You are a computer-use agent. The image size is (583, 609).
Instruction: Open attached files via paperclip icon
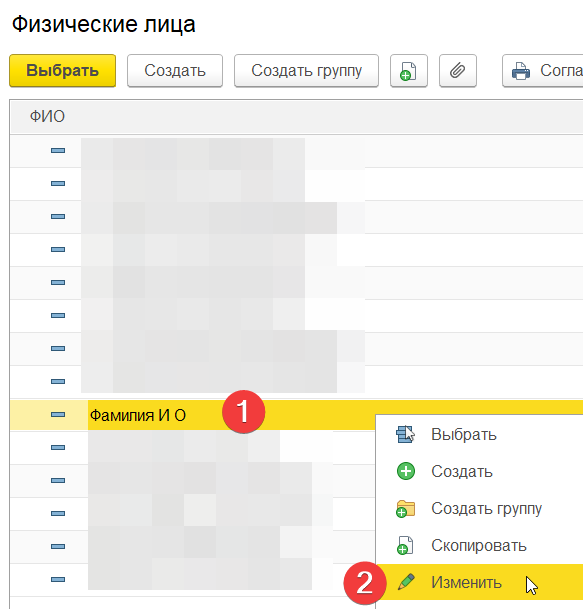tap(458, 71)
